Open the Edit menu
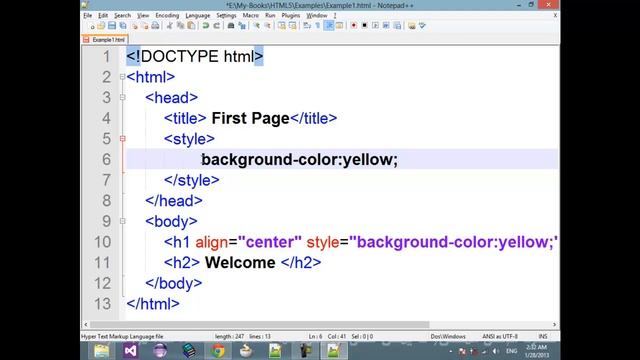Viewport: 640px width, 360px height. [103, 16]
